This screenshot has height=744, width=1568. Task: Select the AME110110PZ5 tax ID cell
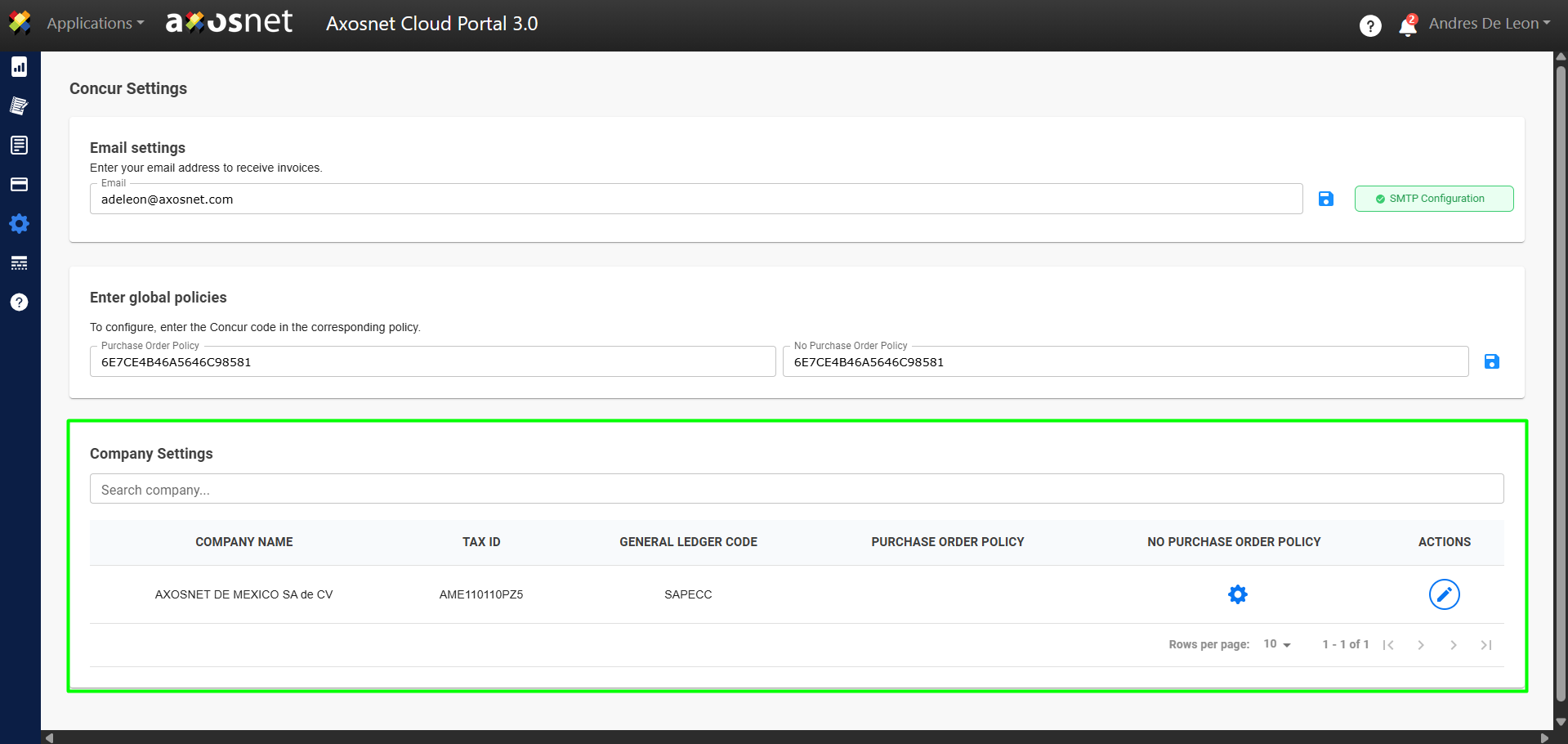point(481,594)
